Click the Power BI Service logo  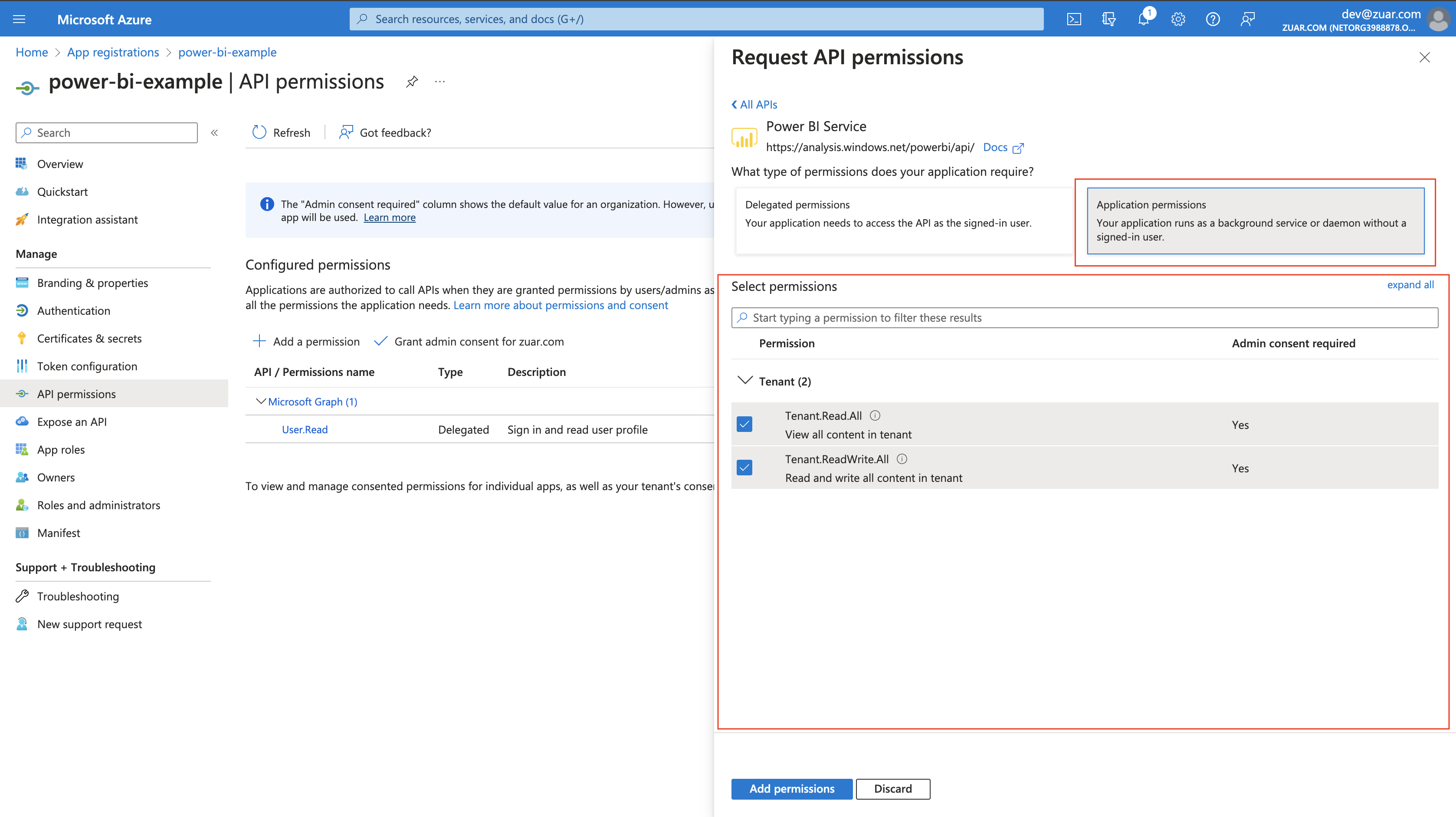click(x=744, y=137)
